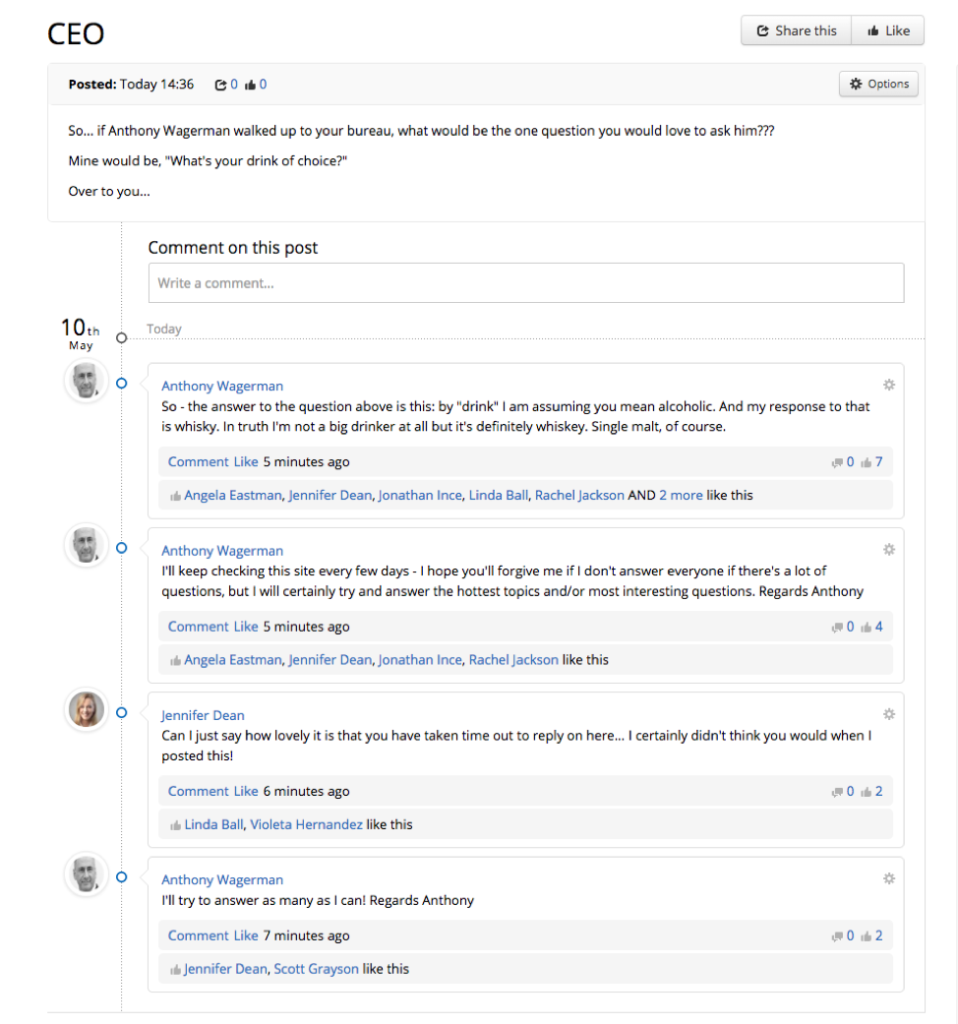Click the thumbs-up count on Anthony's first comment

[x=878, y=461]
